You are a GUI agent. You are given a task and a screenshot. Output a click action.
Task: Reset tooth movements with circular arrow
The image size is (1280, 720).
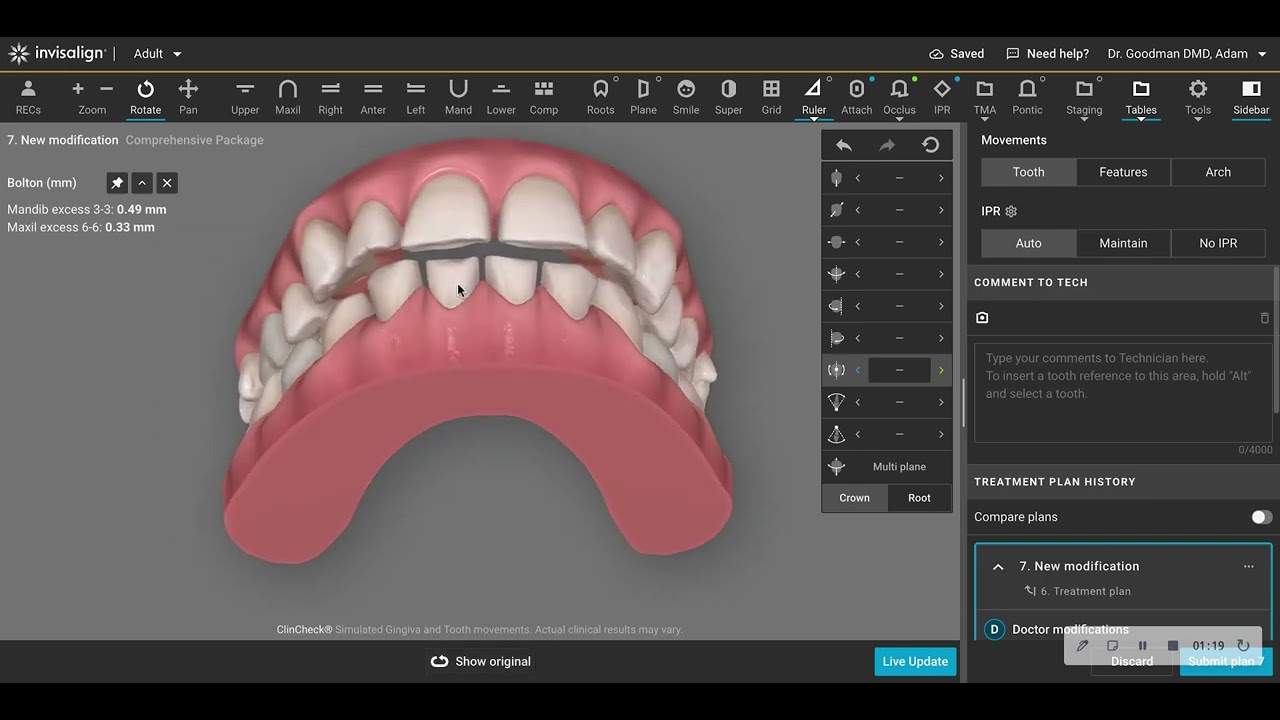931,145
